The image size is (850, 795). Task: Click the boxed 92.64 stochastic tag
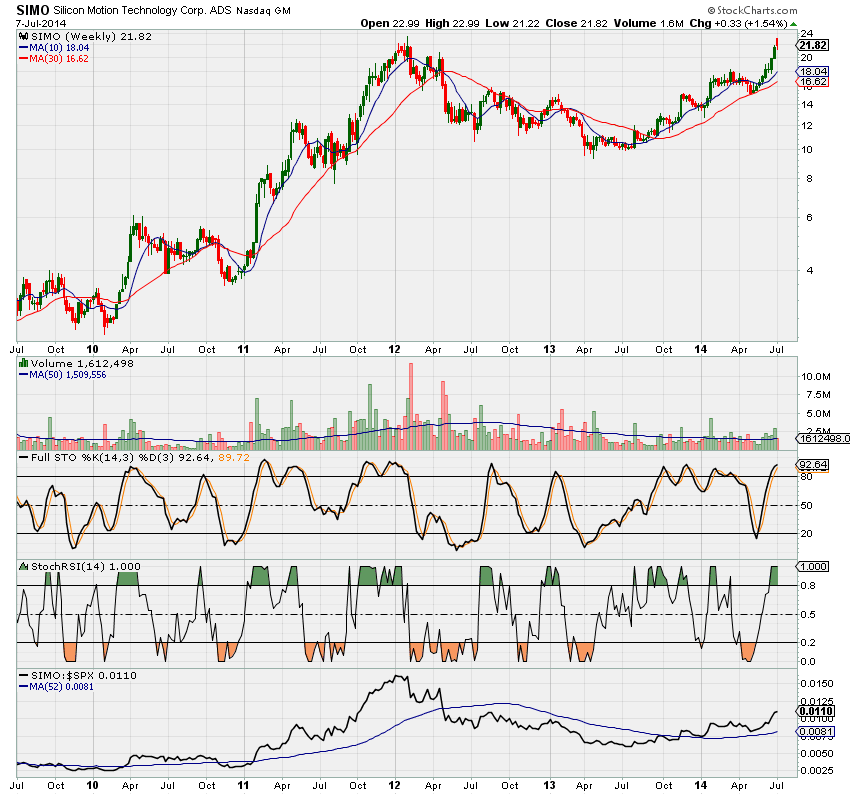[813, 464]
